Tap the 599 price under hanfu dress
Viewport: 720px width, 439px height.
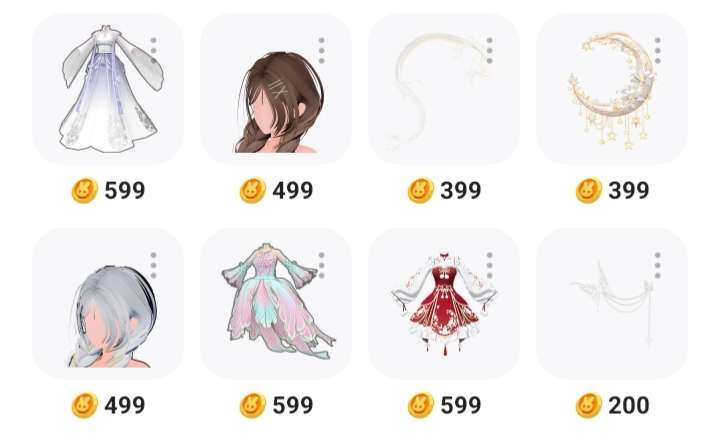point(125,191)
